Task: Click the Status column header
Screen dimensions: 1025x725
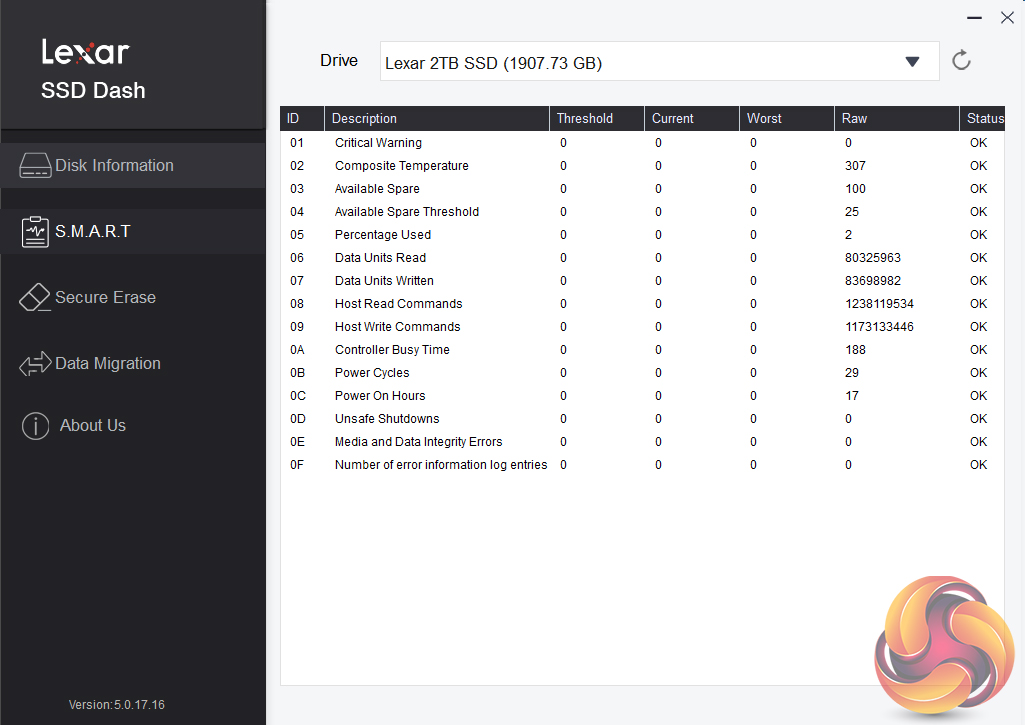Action: [x=982, y=118]
